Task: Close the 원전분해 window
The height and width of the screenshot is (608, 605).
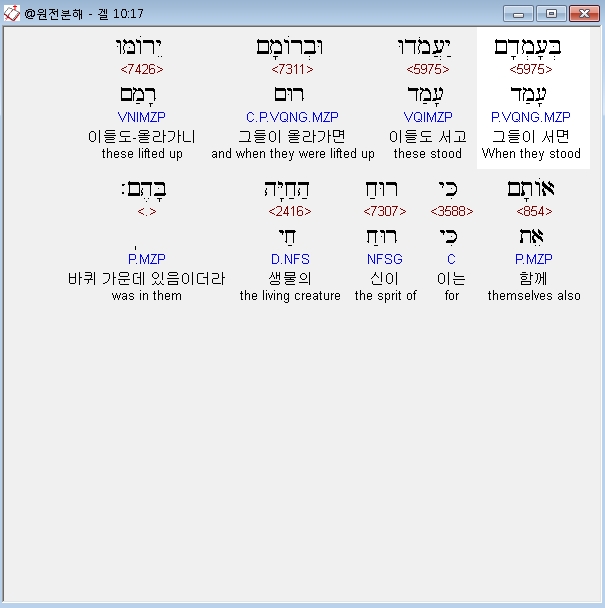Action: (x=584, y=14)
